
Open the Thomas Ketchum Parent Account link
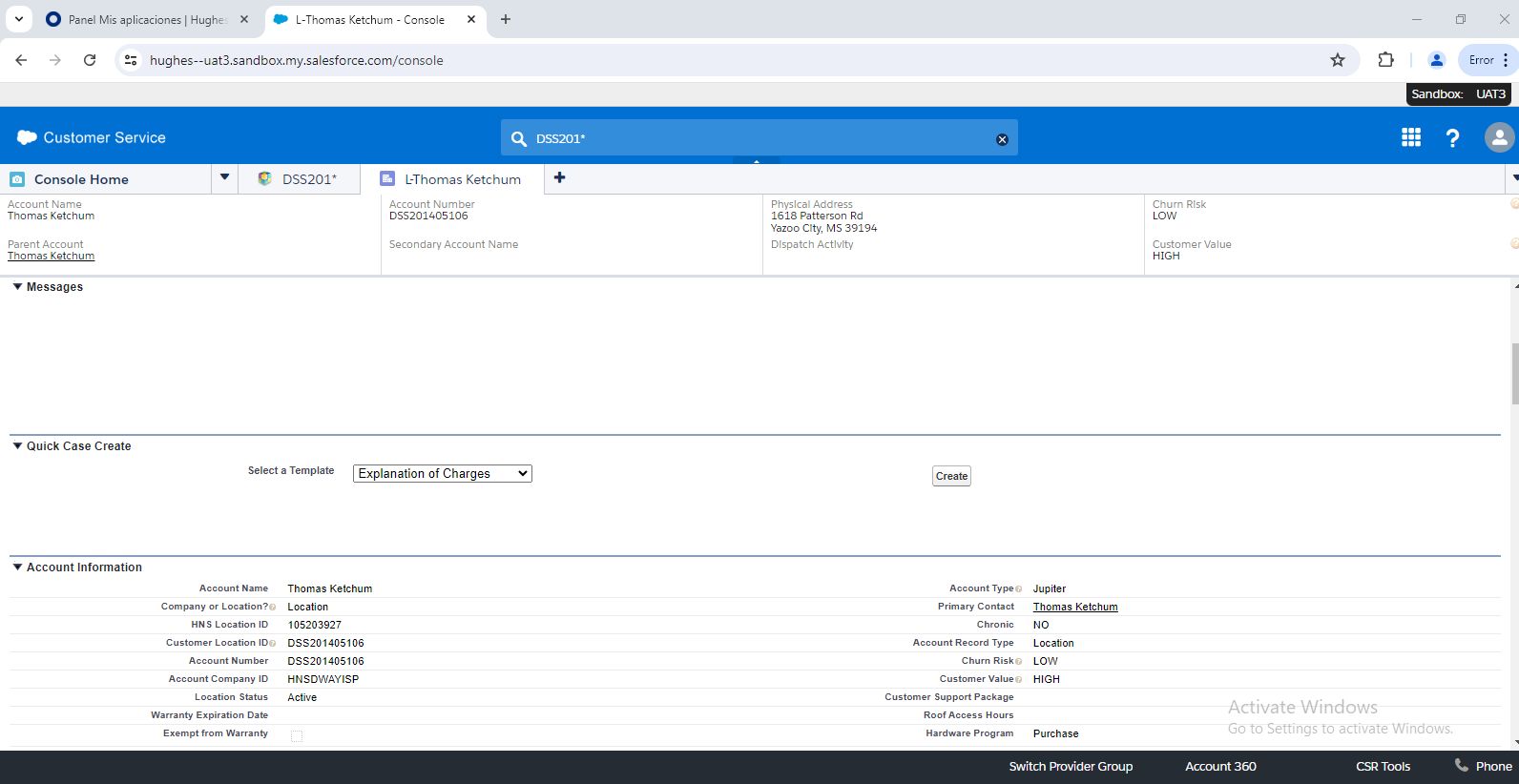click(x=51, y=256)
